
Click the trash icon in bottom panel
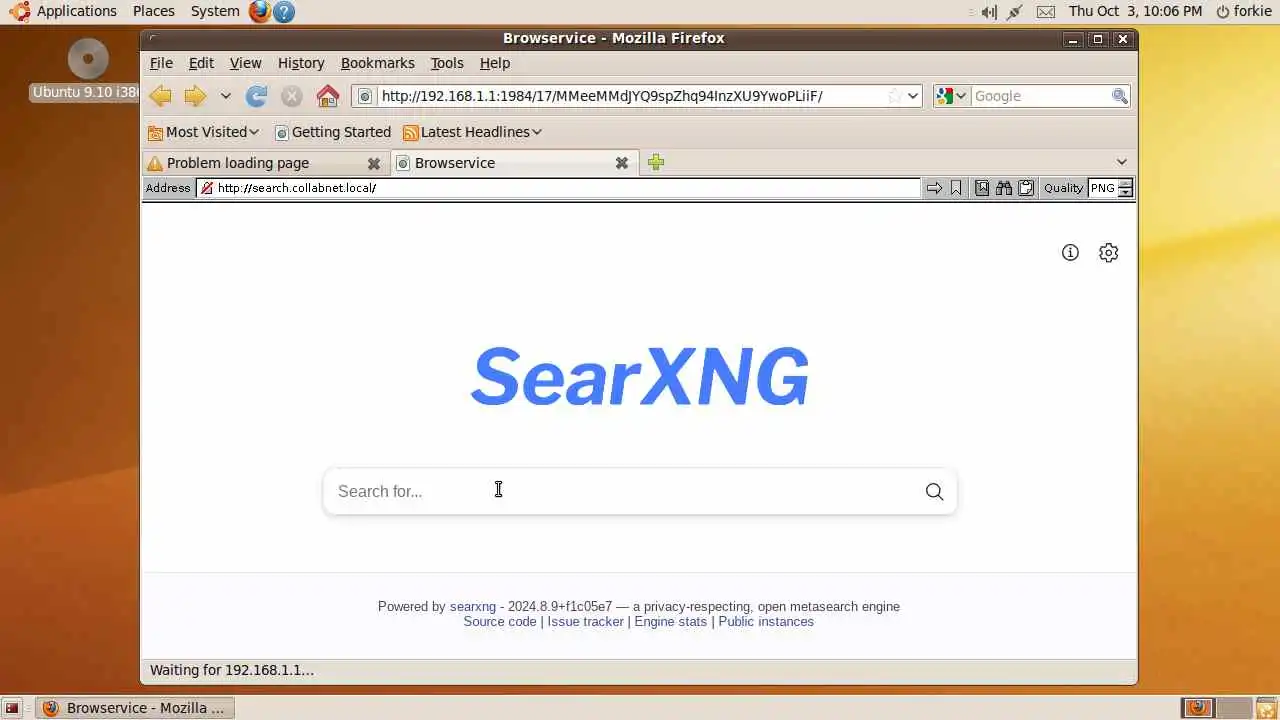point(1266,708)
